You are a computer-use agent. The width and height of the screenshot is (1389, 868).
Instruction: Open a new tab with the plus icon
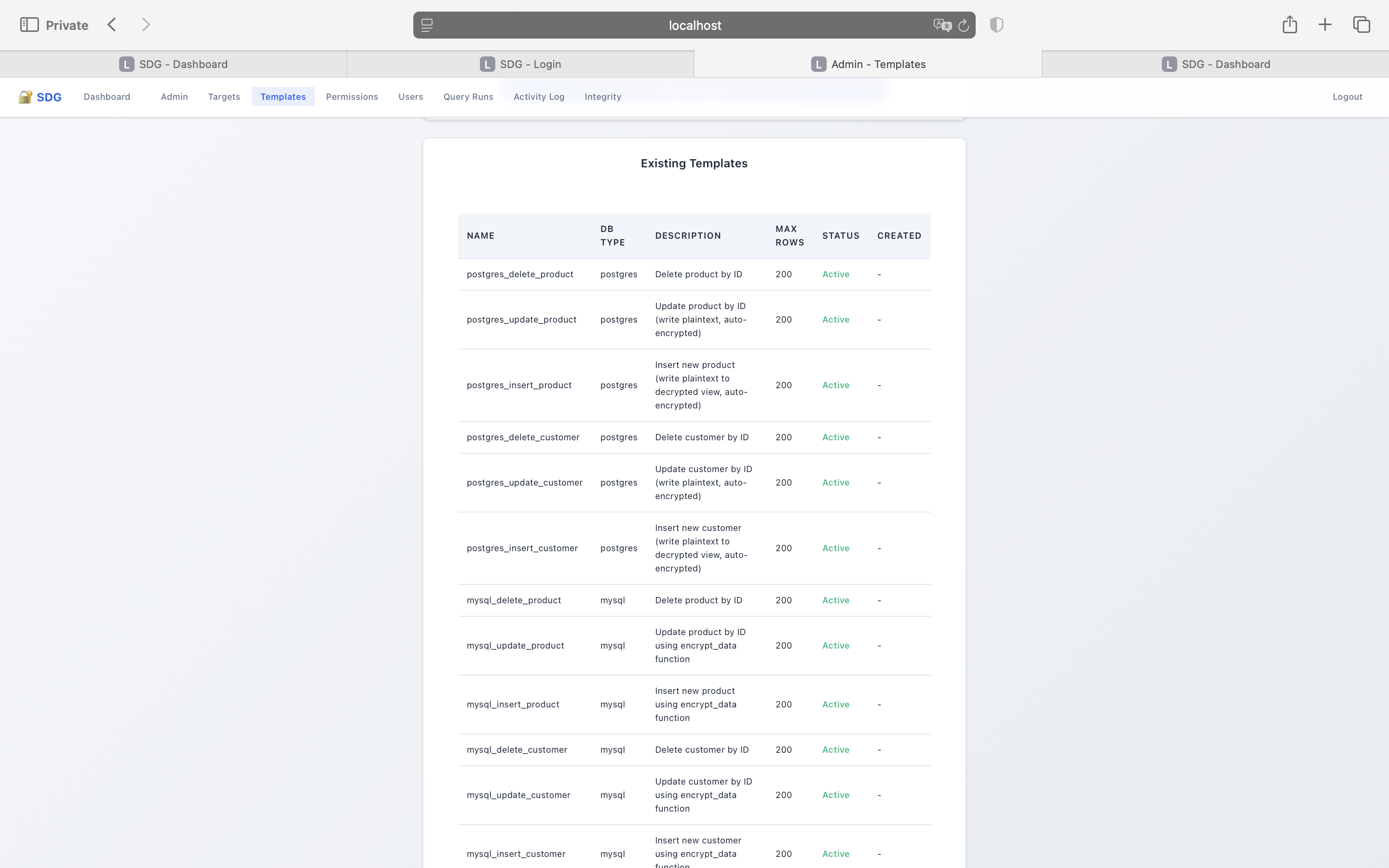tap(1325, 25)
